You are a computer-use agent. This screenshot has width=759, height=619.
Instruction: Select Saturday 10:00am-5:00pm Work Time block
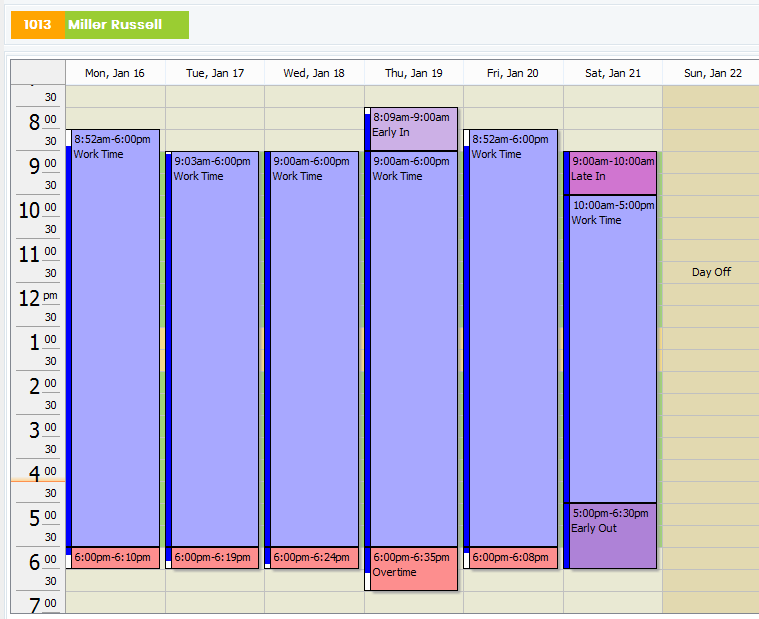tap(610, 349)
